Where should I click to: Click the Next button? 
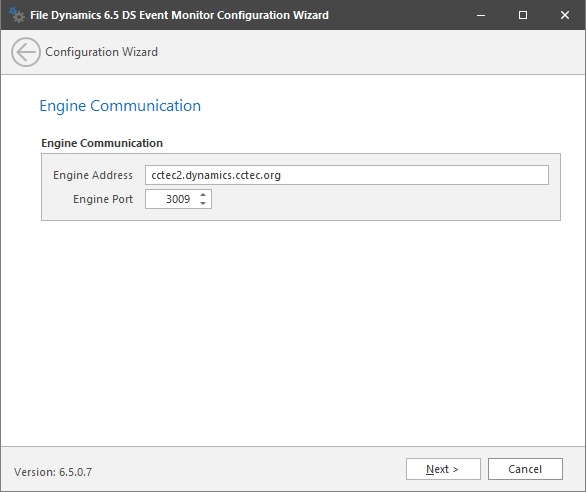click(x=443, y=469)
